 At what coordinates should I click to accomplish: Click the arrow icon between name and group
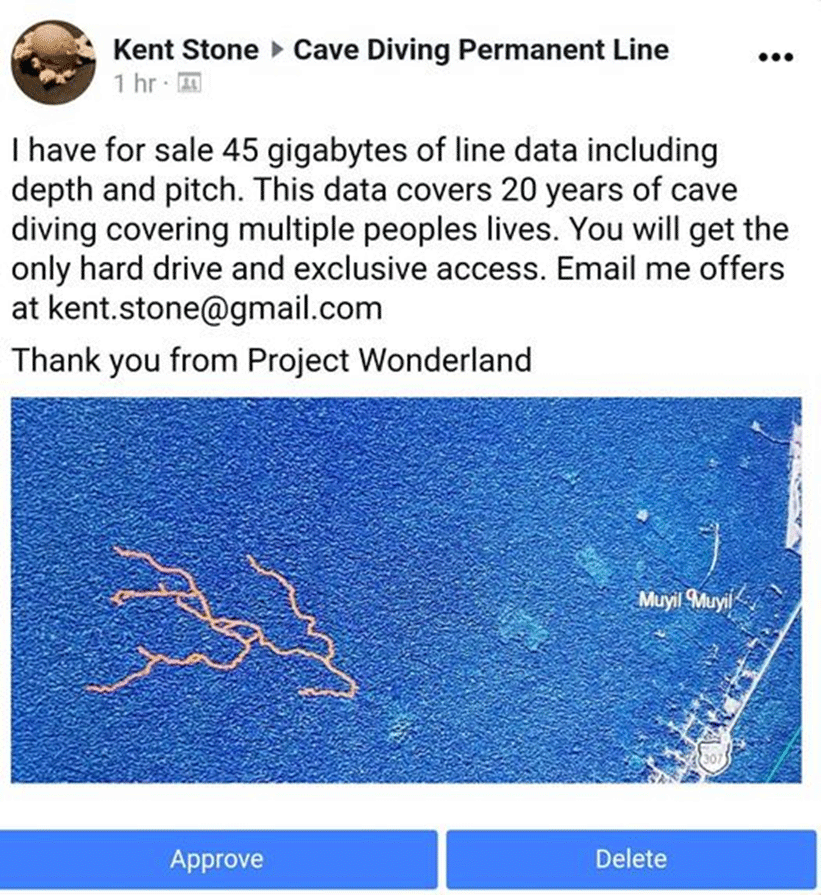click(277, 50)
